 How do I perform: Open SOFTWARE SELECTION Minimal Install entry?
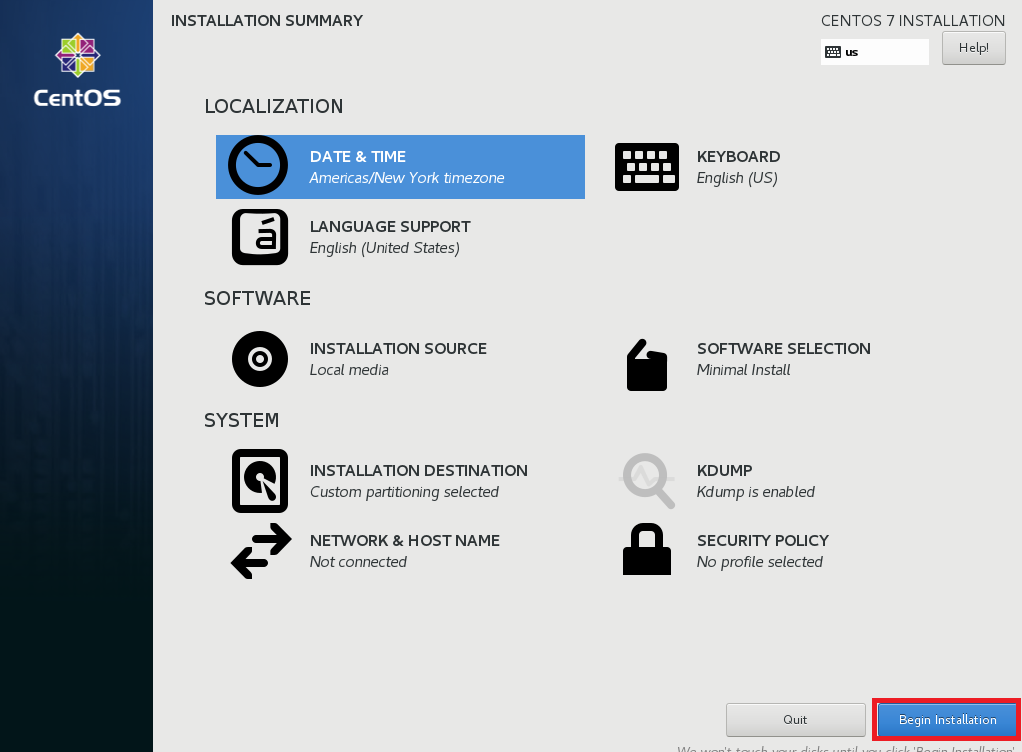tap(783, 359)
